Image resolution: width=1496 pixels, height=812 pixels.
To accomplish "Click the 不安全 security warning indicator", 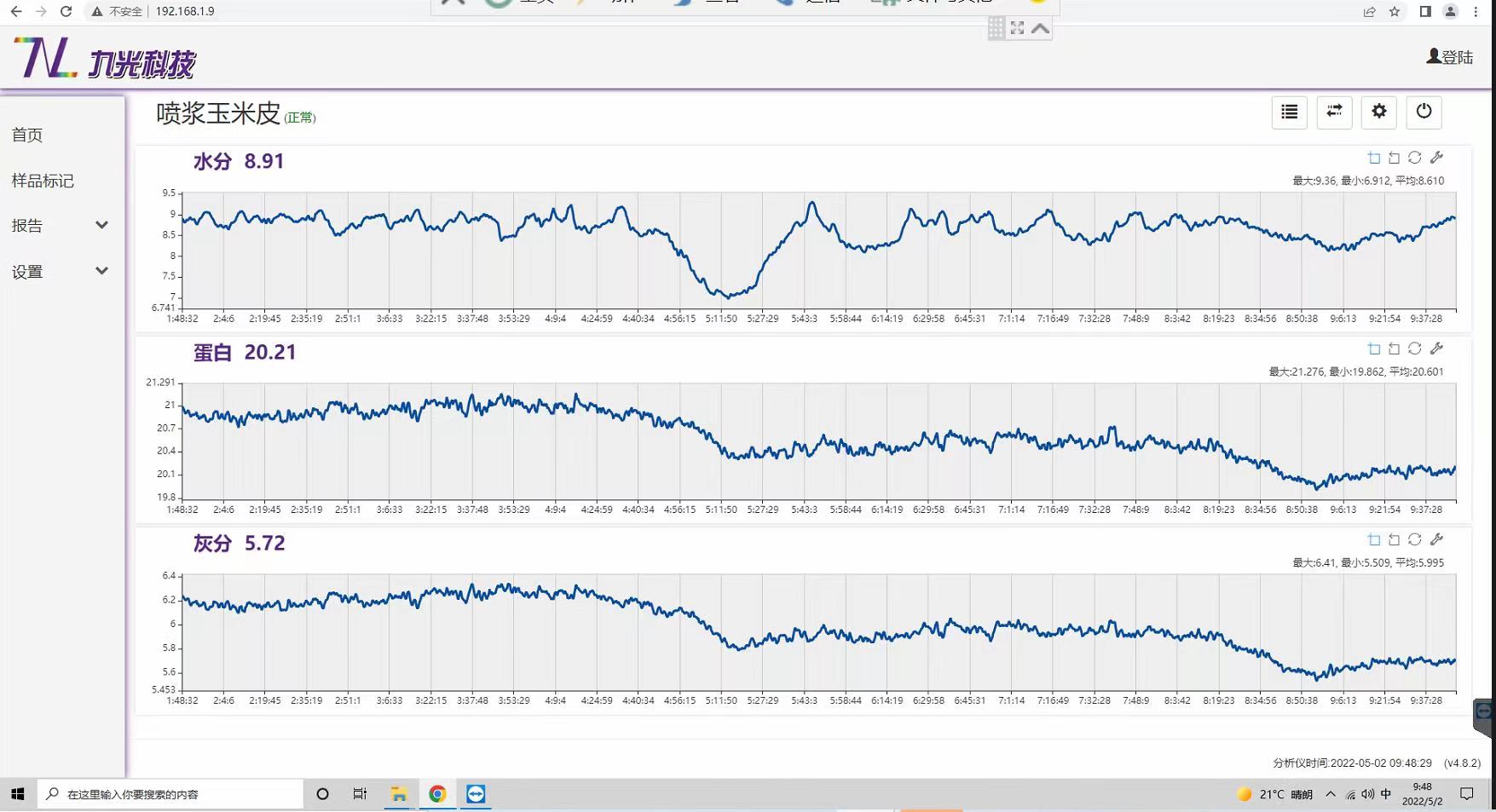I will pos(118,12).
